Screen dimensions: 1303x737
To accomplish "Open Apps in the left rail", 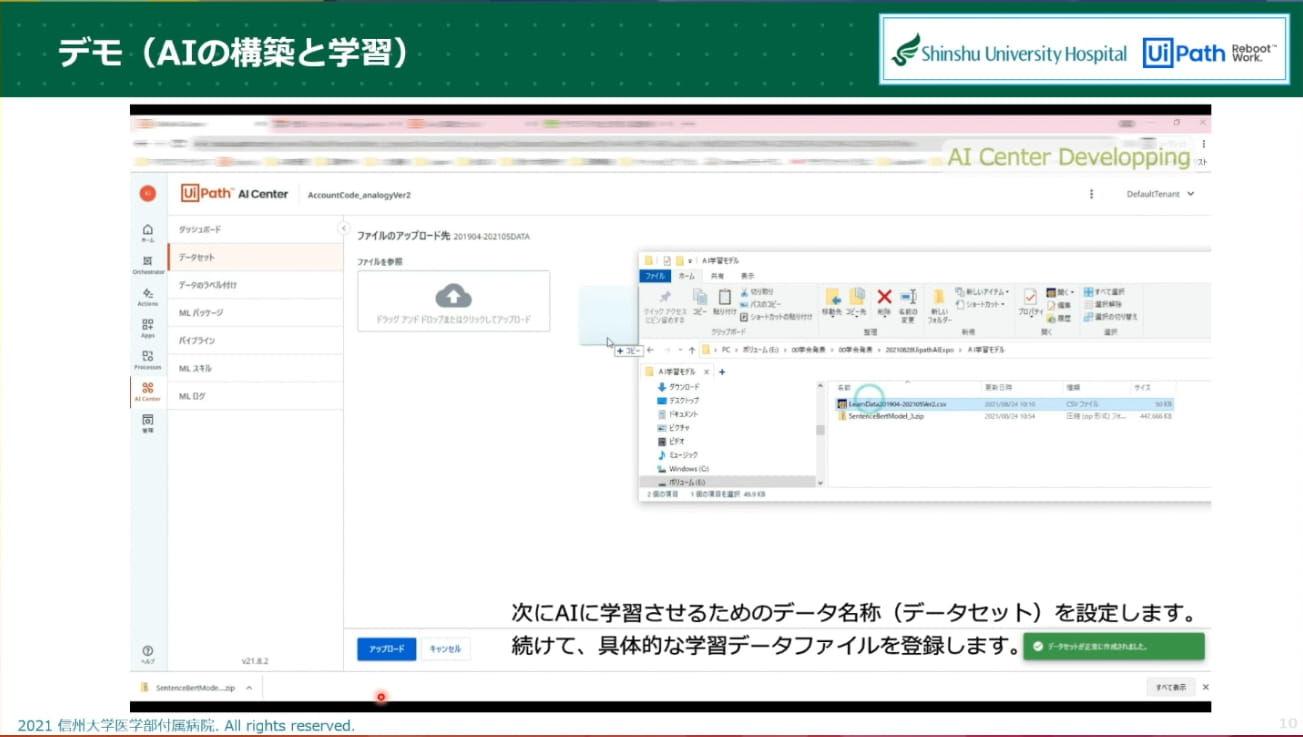I will 148,328.
